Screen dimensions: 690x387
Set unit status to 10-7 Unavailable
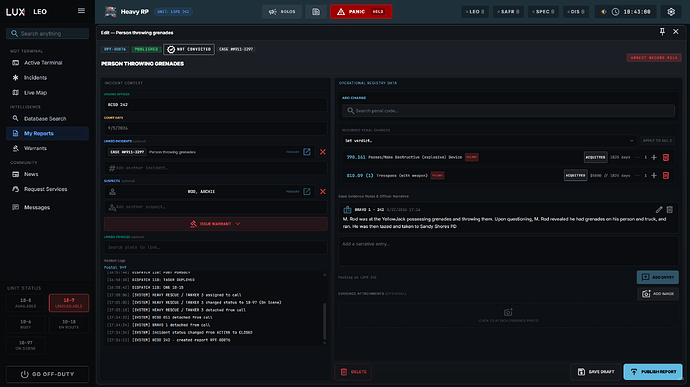(x=69, y=303)
